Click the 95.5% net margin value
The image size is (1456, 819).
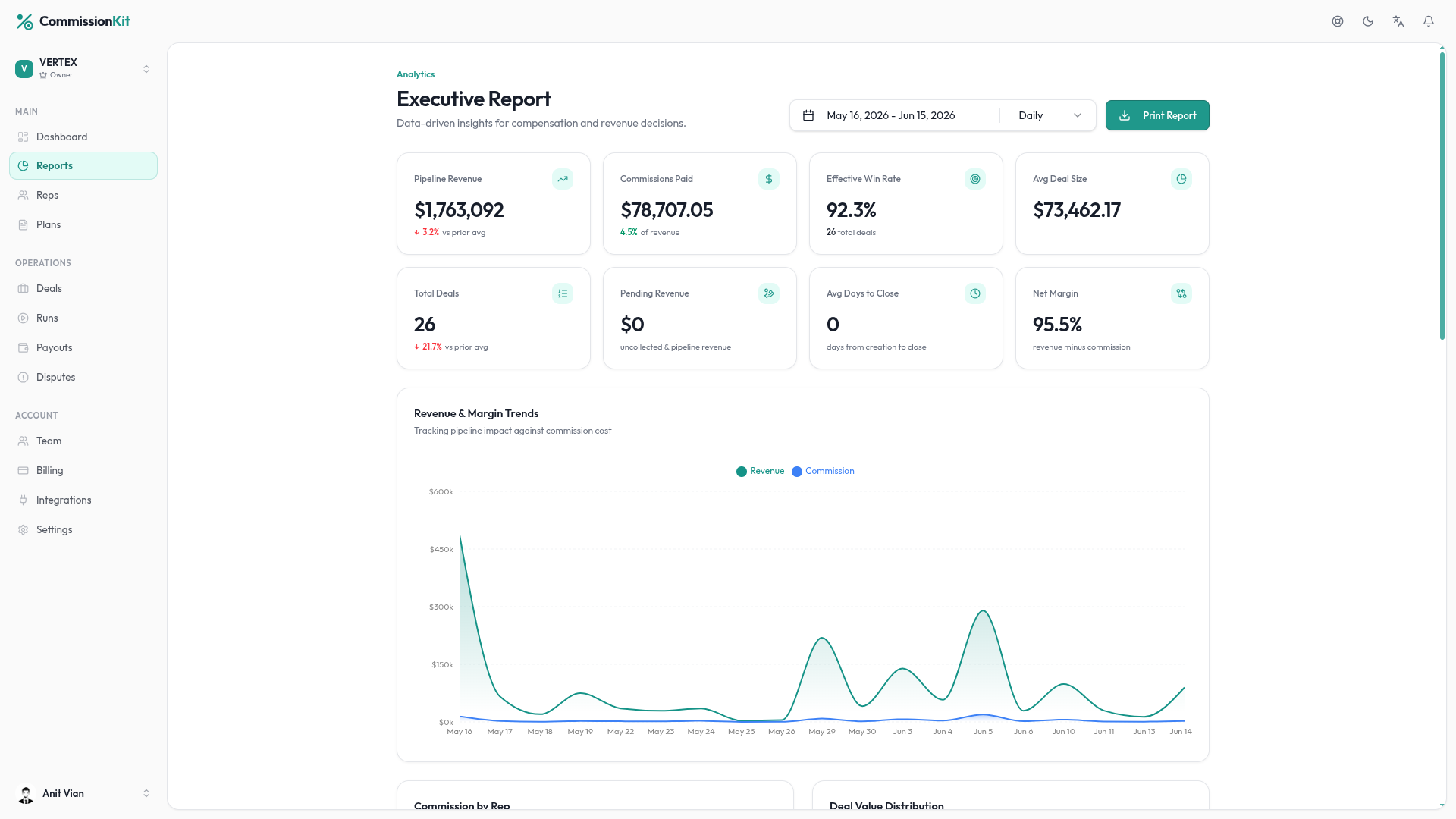(1057, 325)
